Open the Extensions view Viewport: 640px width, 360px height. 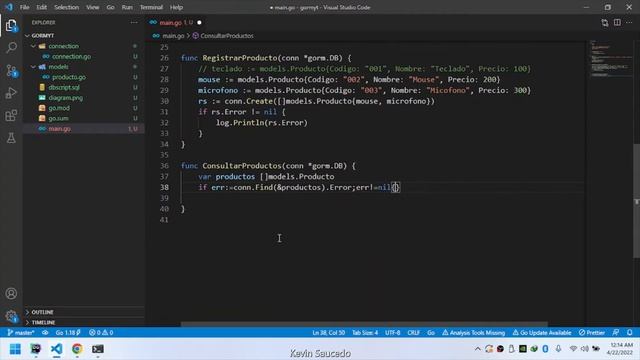point(11,116)
